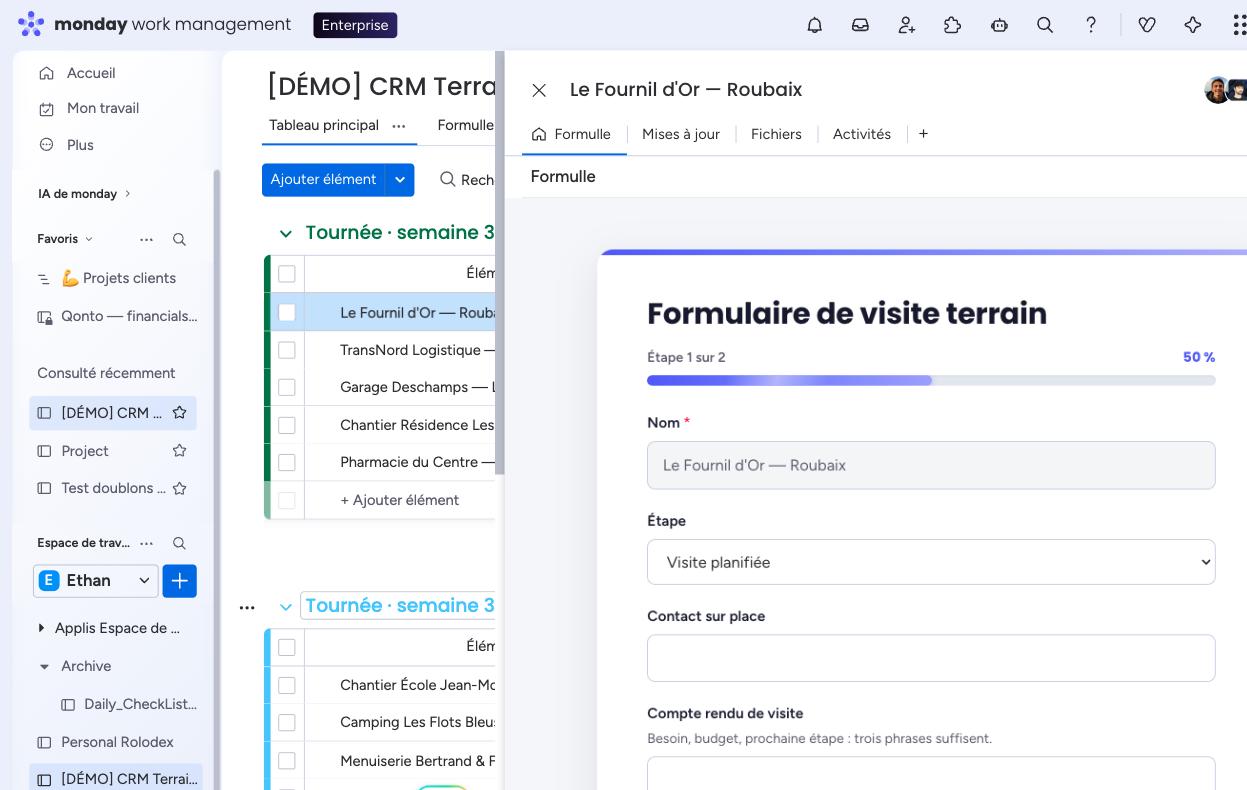Click the blue plus add button
Image resolution: width=1247 pixels, height=790 pixels.
(180, 580)
